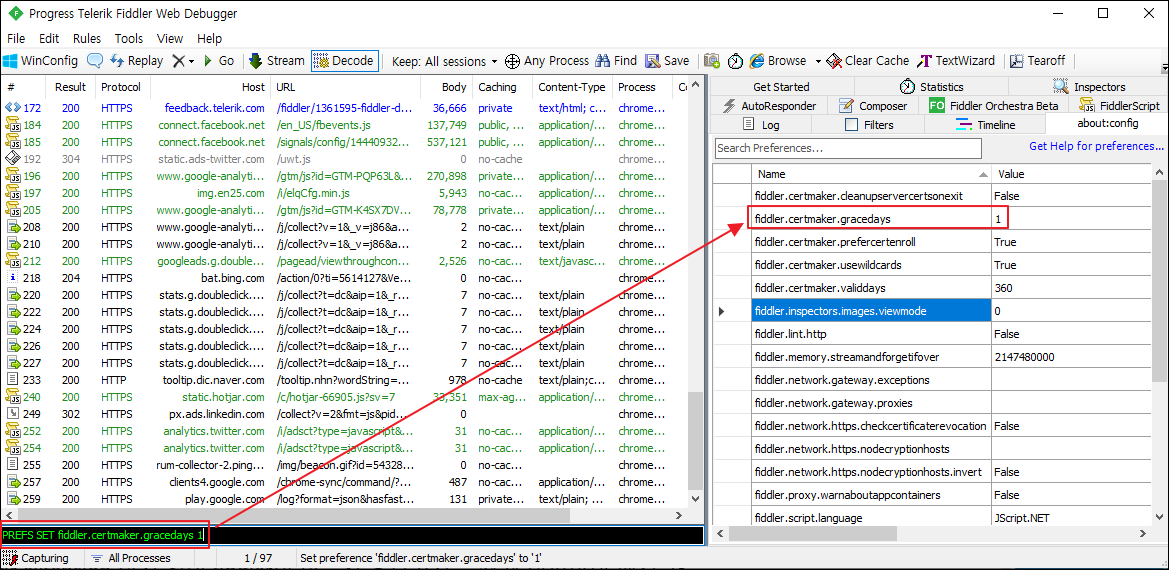
Task: Open the View menu
Action: pyautogui.click(x=170, y=39)
